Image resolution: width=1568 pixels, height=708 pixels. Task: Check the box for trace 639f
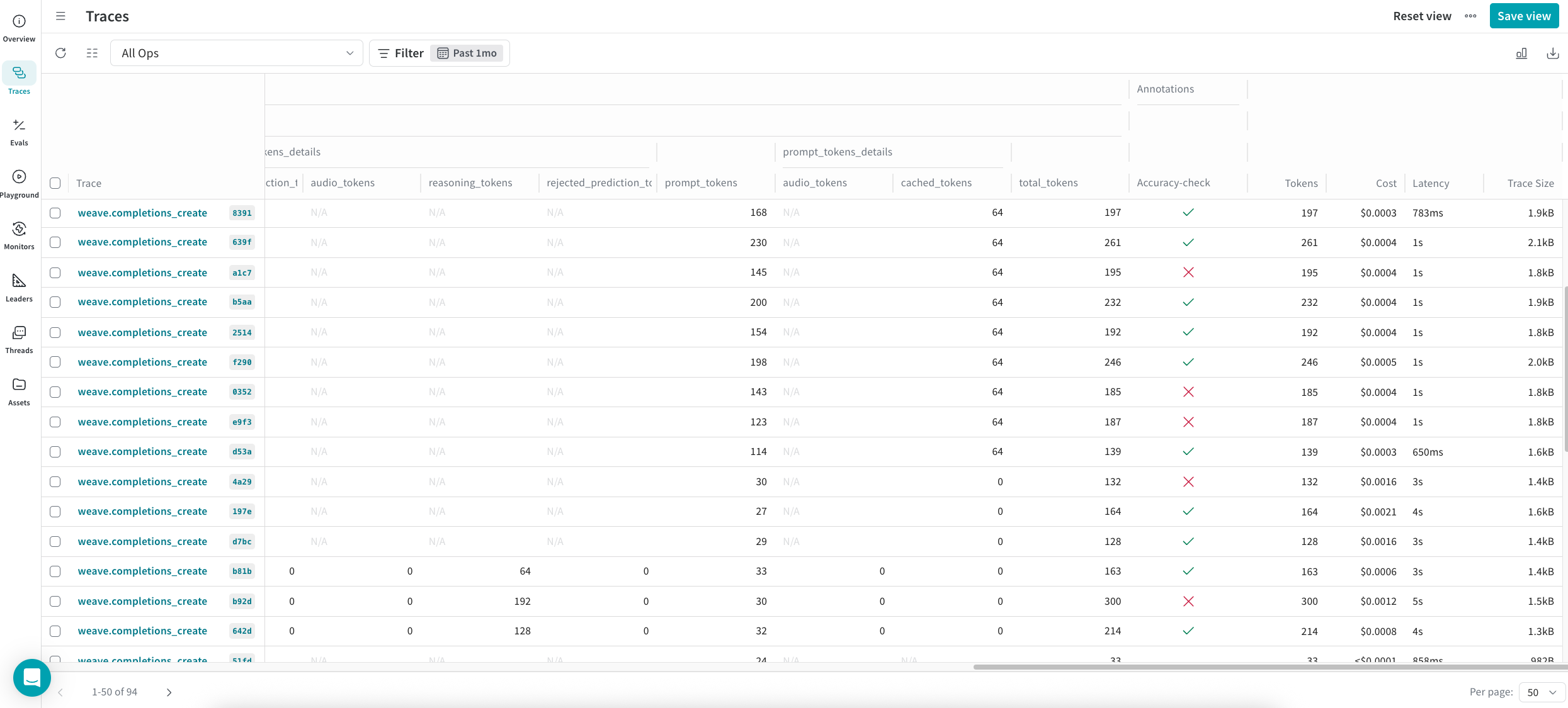click(x=55, y=242)
